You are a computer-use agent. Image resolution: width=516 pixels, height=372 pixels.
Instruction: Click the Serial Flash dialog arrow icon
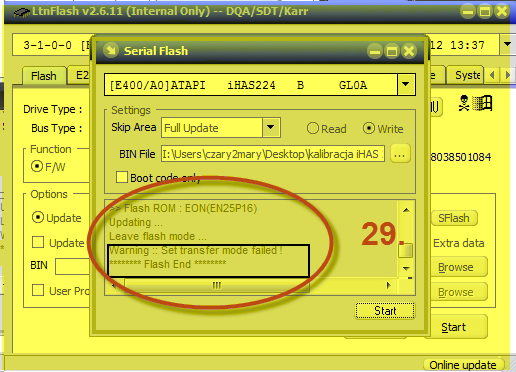tap(111, 50)
